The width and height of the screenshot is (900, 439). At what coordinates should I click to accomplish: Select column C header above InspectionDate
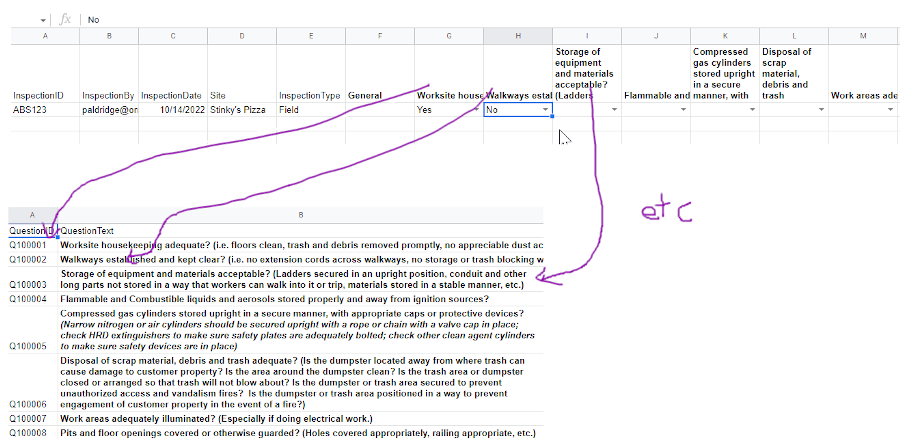tap(173, 36)
